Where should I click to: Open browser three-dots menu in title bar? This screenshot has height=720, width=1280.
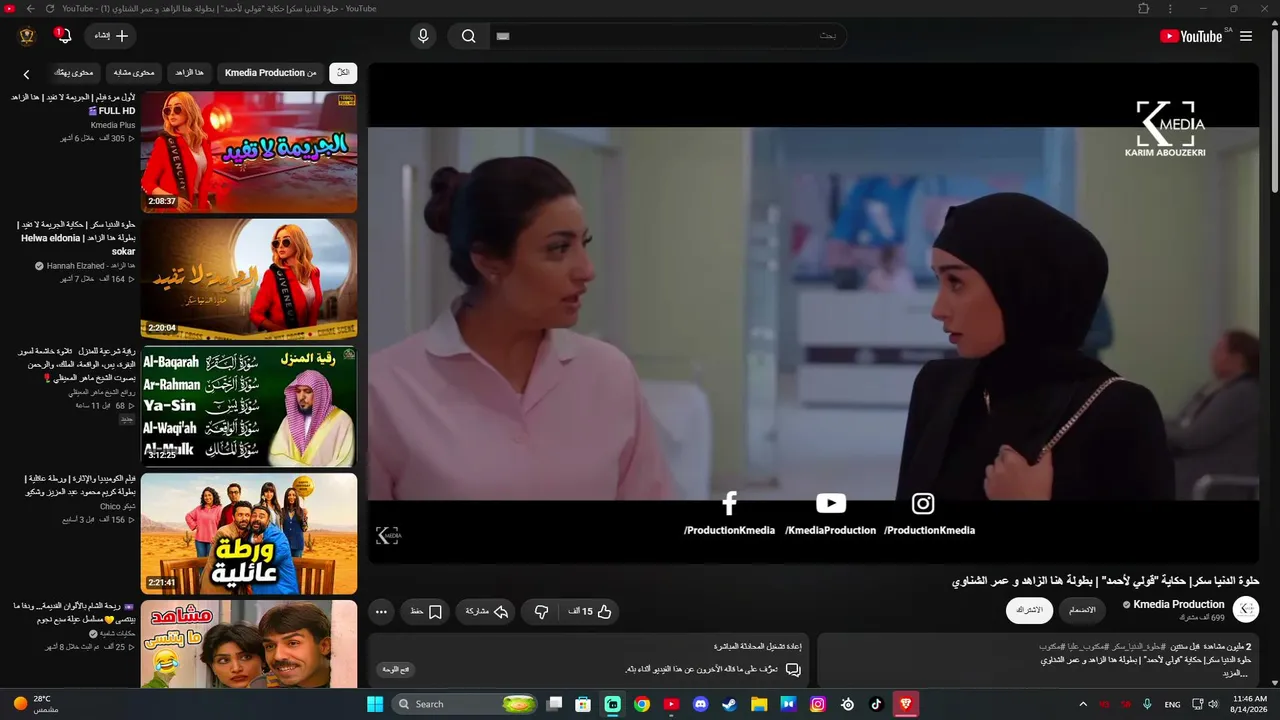(x=1171, y=9)
